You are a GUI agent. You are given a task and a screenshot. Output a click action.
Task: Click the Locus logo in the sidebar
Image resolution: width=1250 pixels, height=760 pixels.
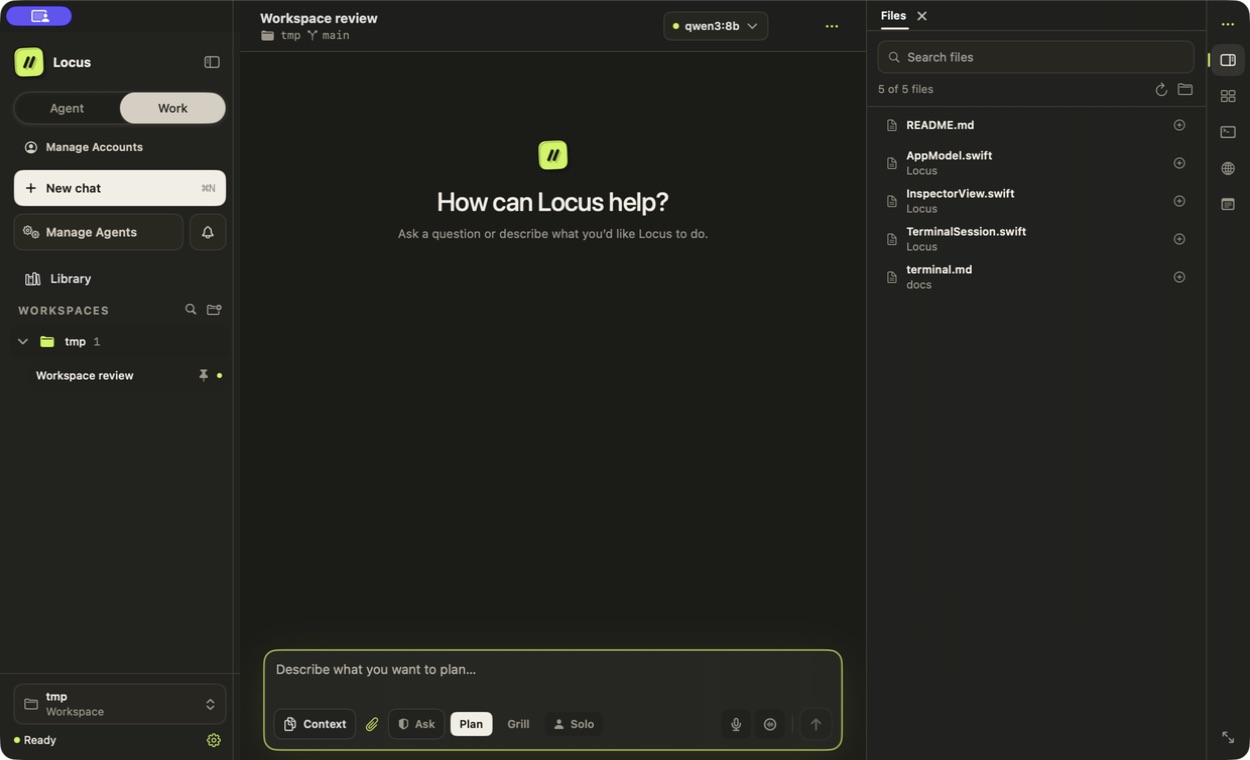point(29,62)
